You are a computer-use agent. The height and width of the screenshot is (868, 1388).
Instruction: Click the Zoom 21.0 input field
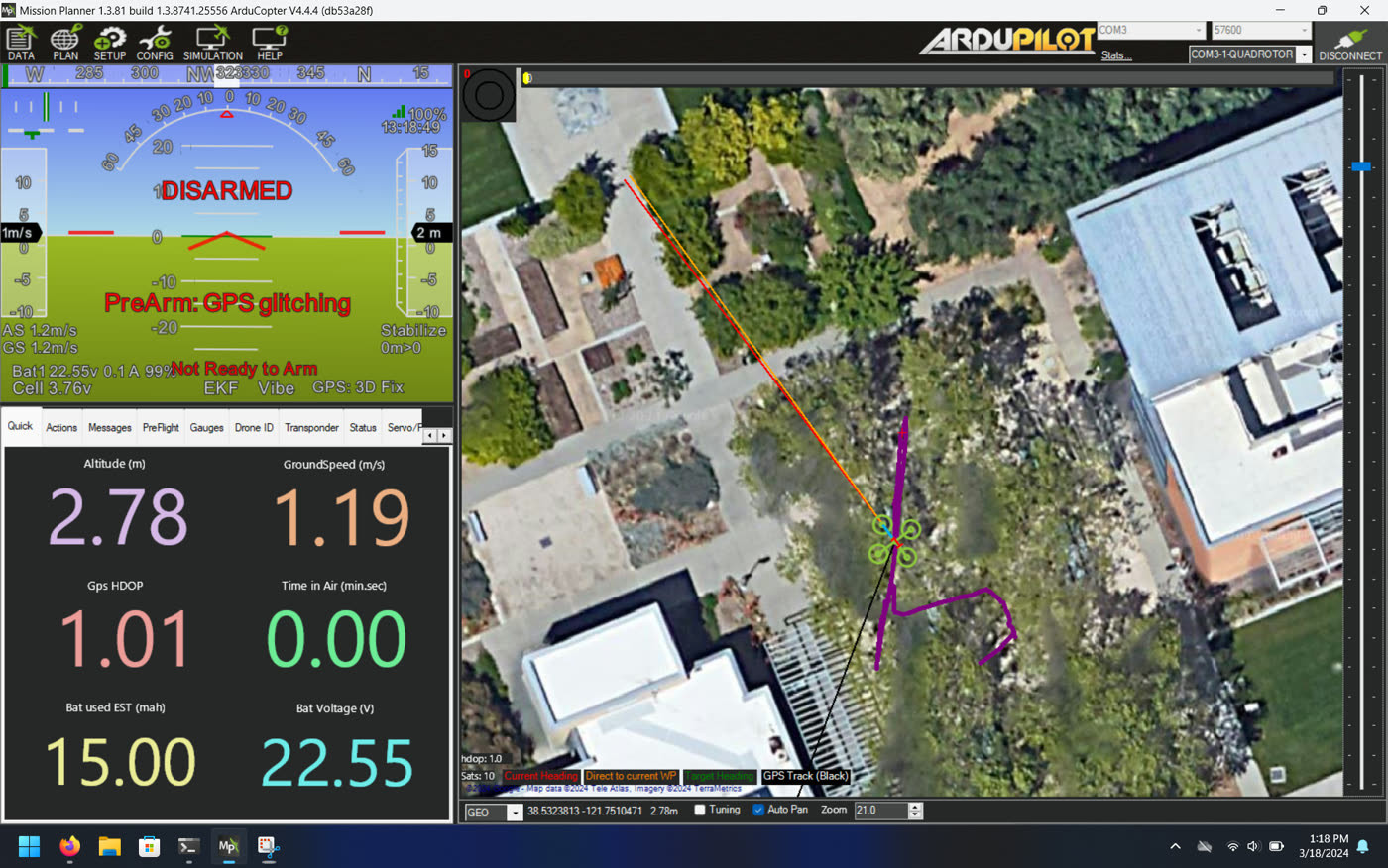point(881,811)
